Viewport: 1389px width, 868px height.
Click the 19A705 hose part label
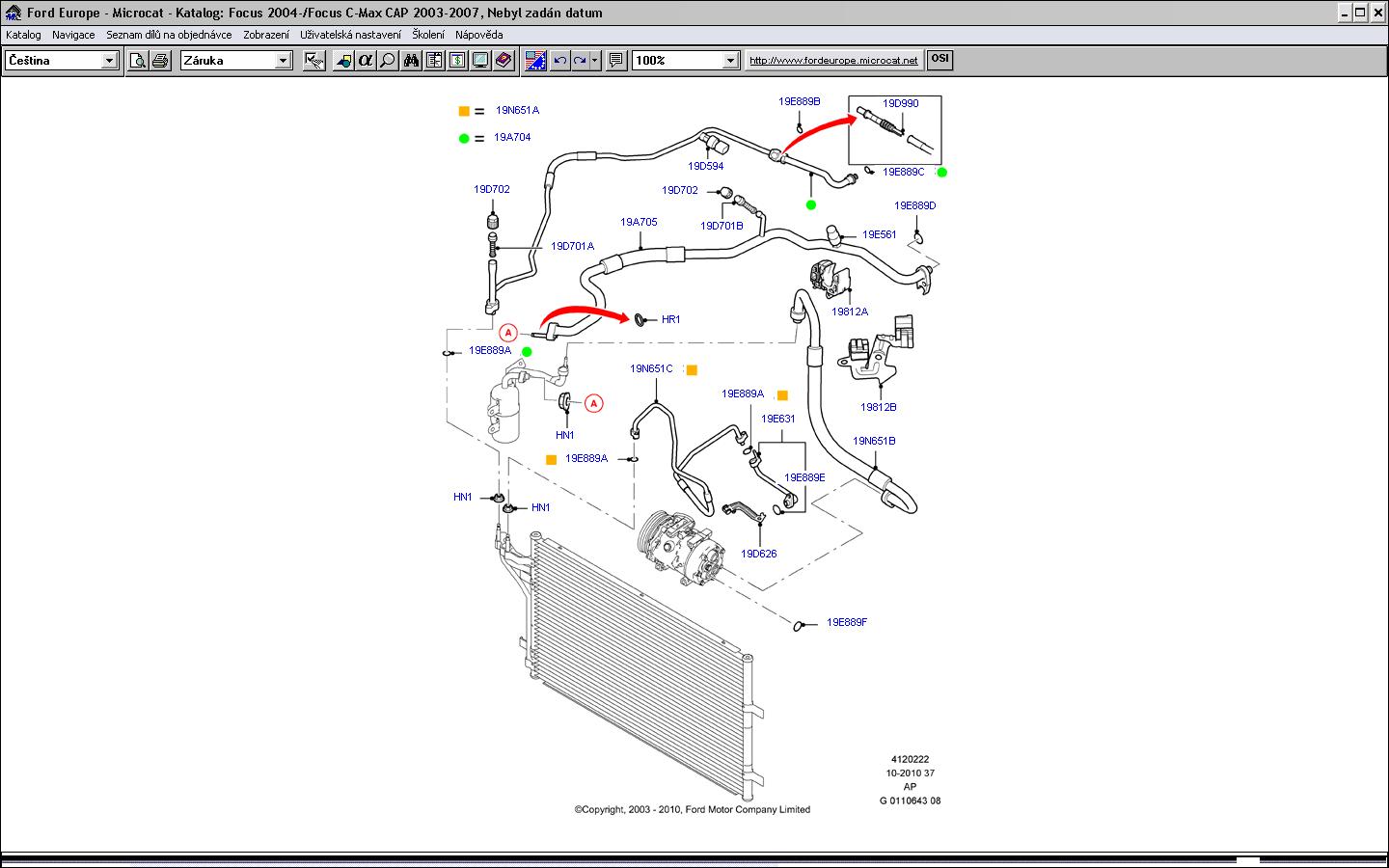click(x=639, y=222)
